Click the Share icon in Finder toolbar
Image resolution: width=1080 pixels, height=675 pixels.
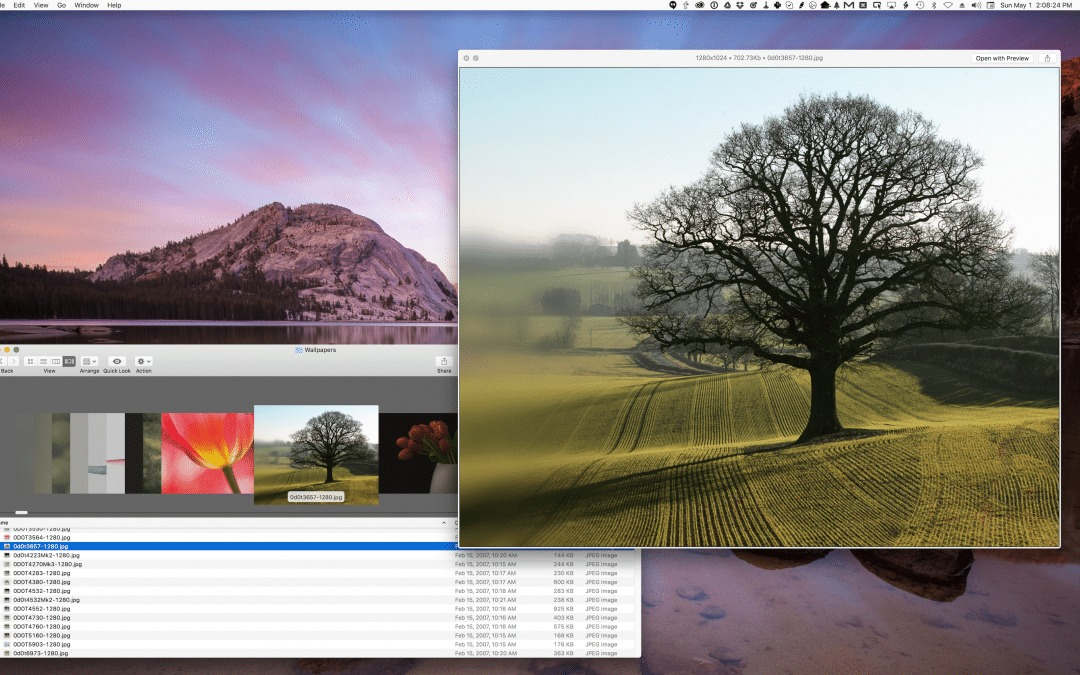pos(444,361)
